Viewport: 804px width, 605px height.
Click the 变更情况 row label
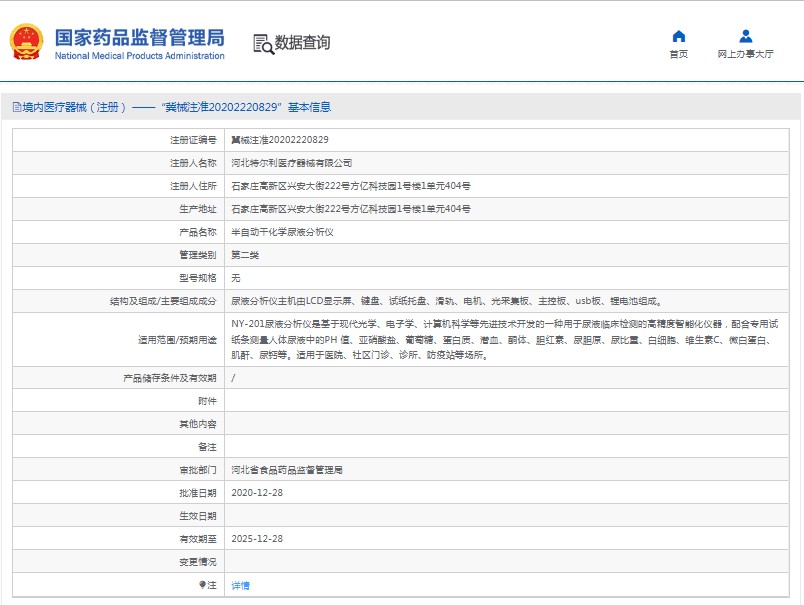click(x=198, y=562)
